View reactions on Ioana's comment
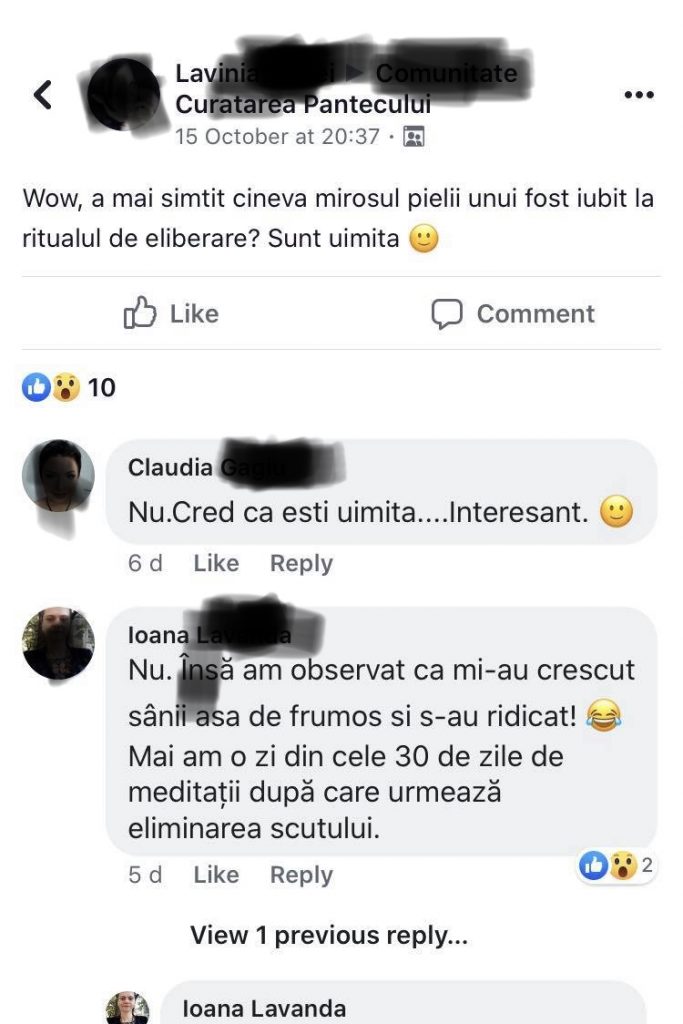Screen dimensions: 683x1024 616,866
